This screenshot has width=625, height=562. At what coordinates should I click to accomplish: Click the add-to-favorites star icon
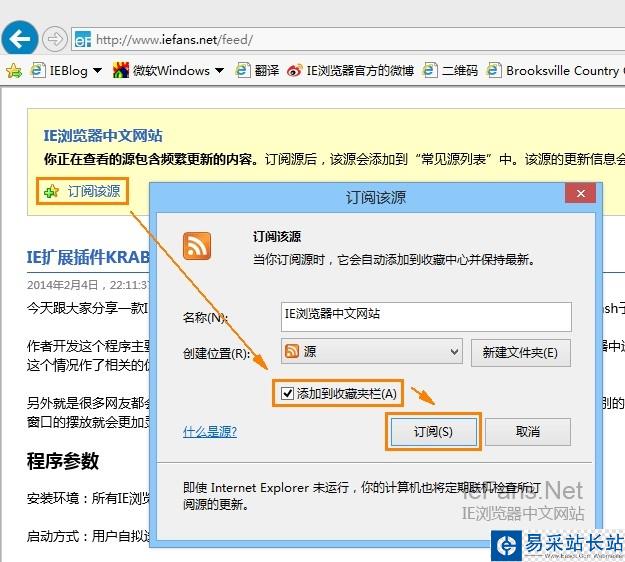[x=14, y=71]
